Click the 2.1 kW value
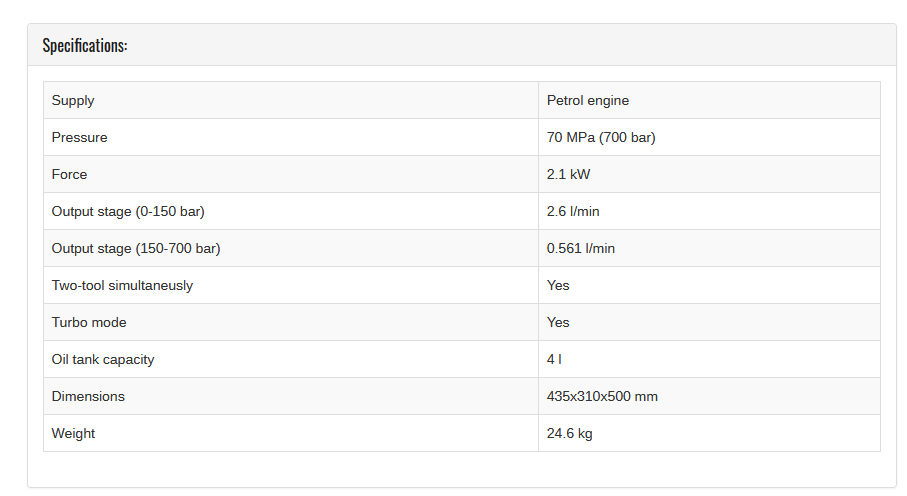This screenshot has height=496, width=907. (568, 175)
